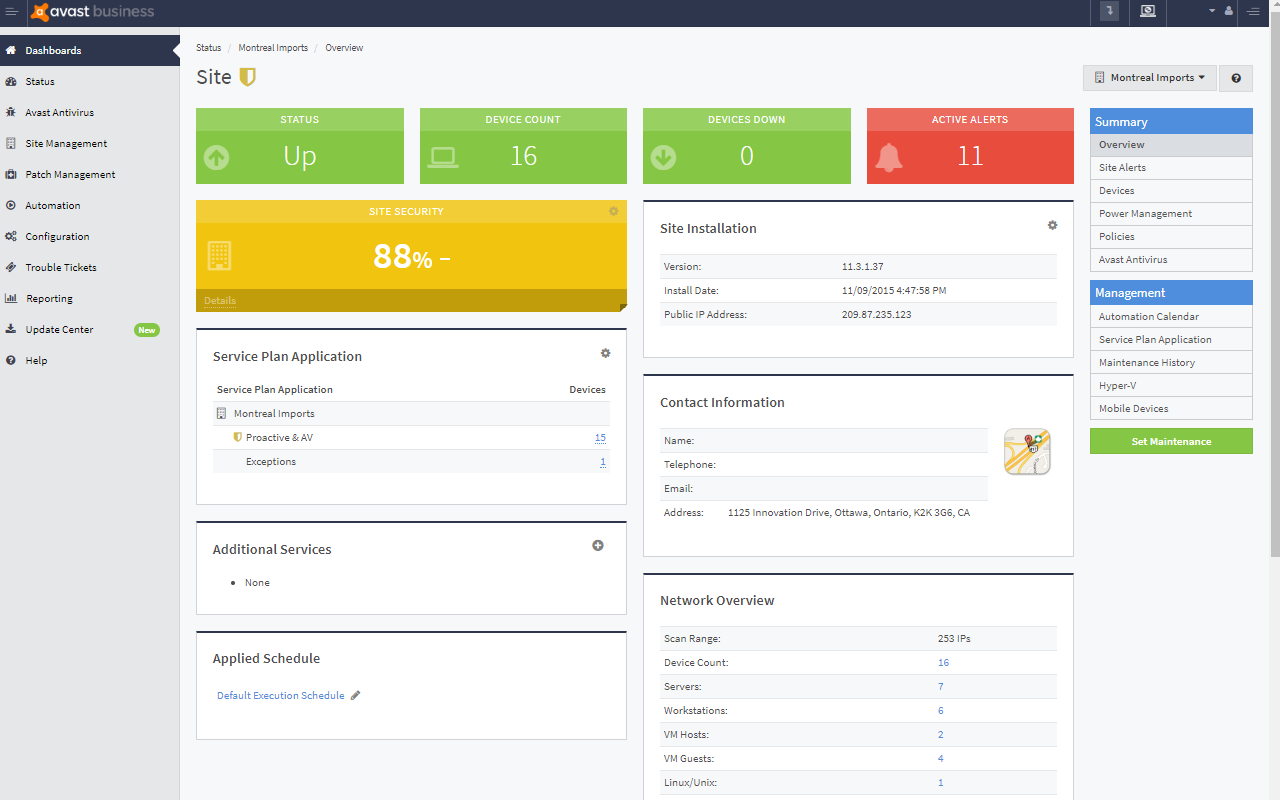This screenshot has height=800, width=1280.
Task: Toggle the sidebar with the hamburger icon
Action: (13, 13)
